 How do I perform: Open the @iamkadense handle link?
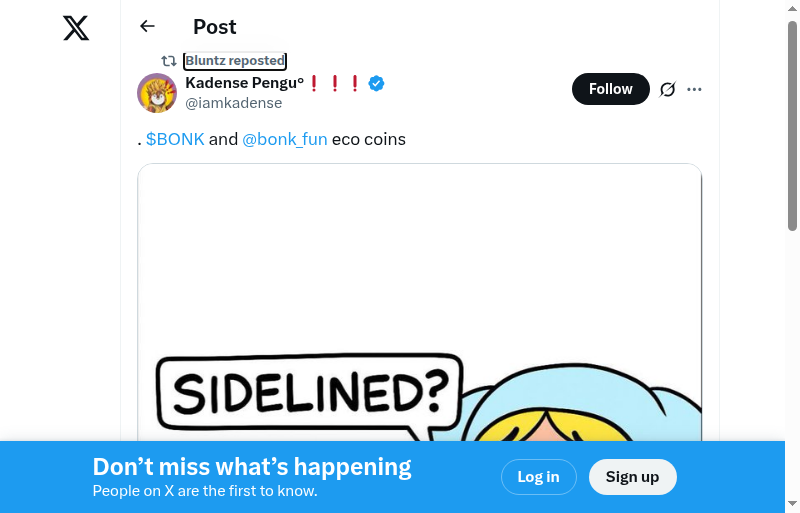coord(234,103)
